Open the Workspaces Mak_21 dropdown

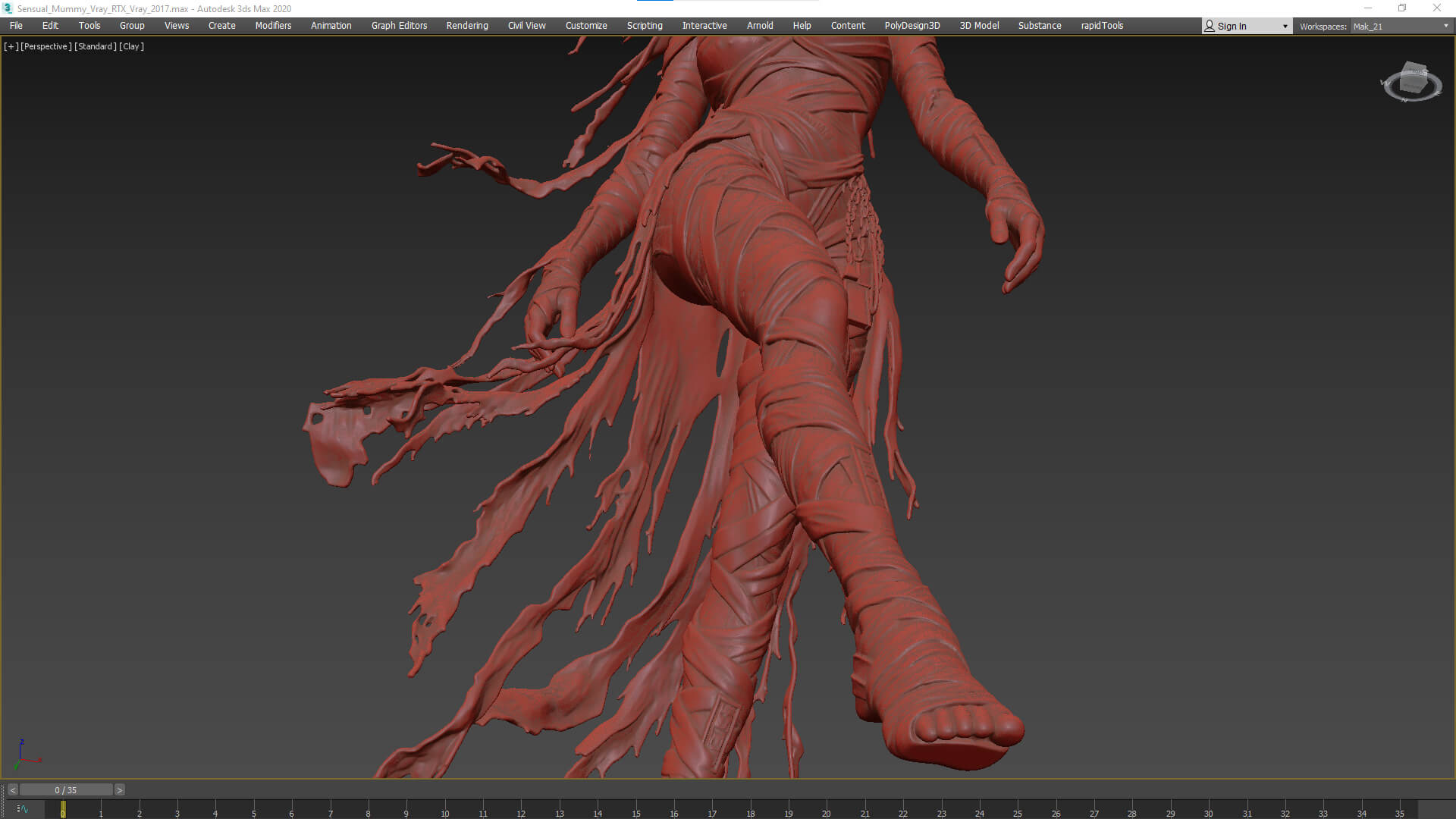(x=1401, y=27)
